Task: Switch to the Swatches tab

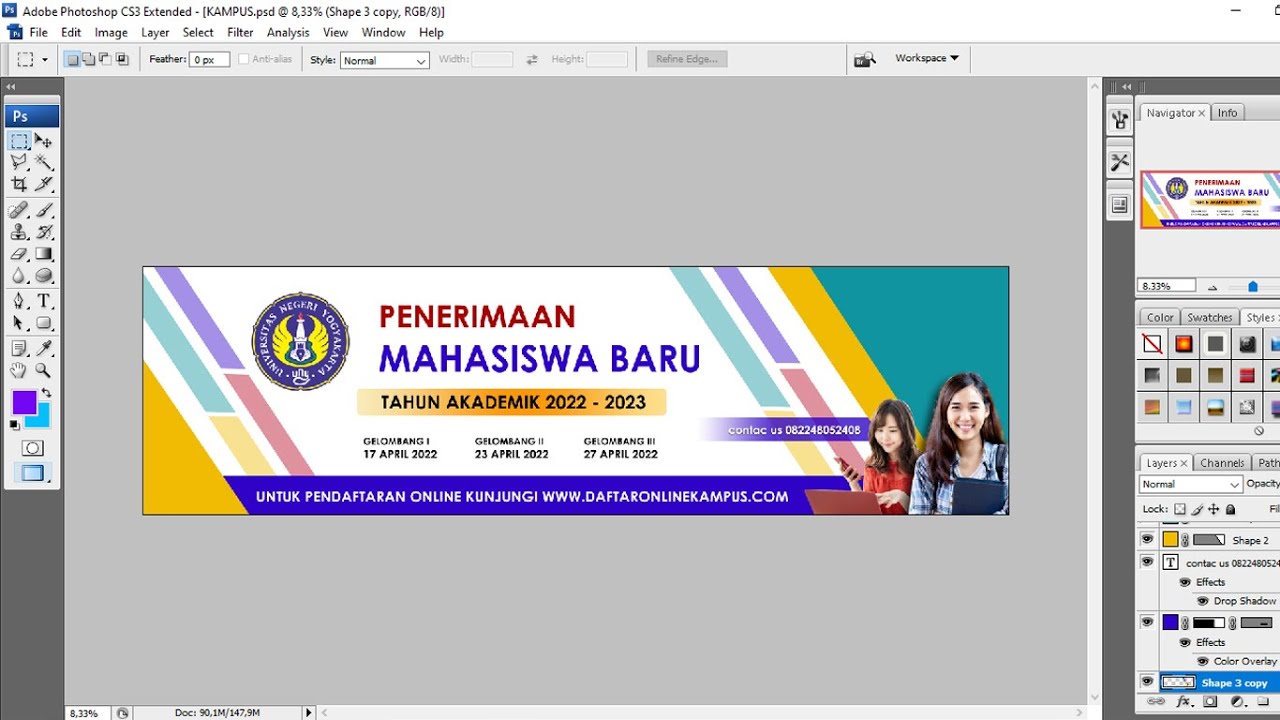Action: tap(1210, 317)
